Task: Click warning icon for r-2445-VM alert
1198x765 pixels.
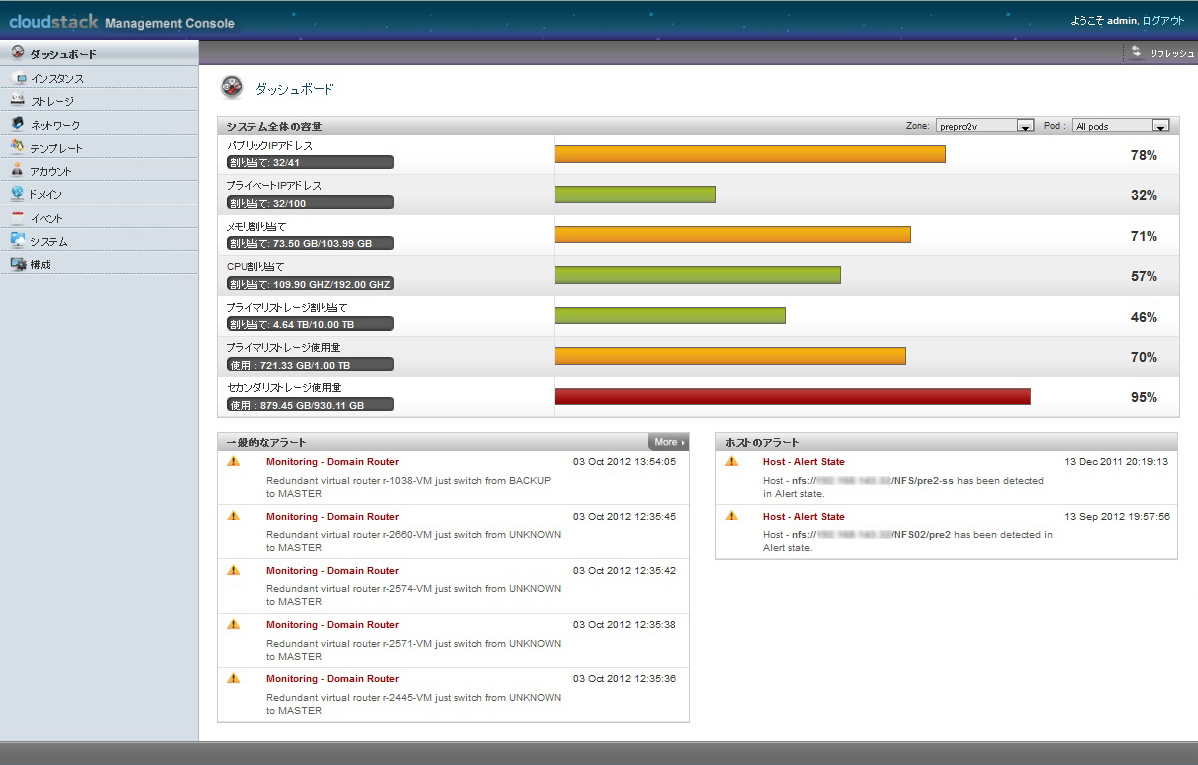Action: point(234,679)
